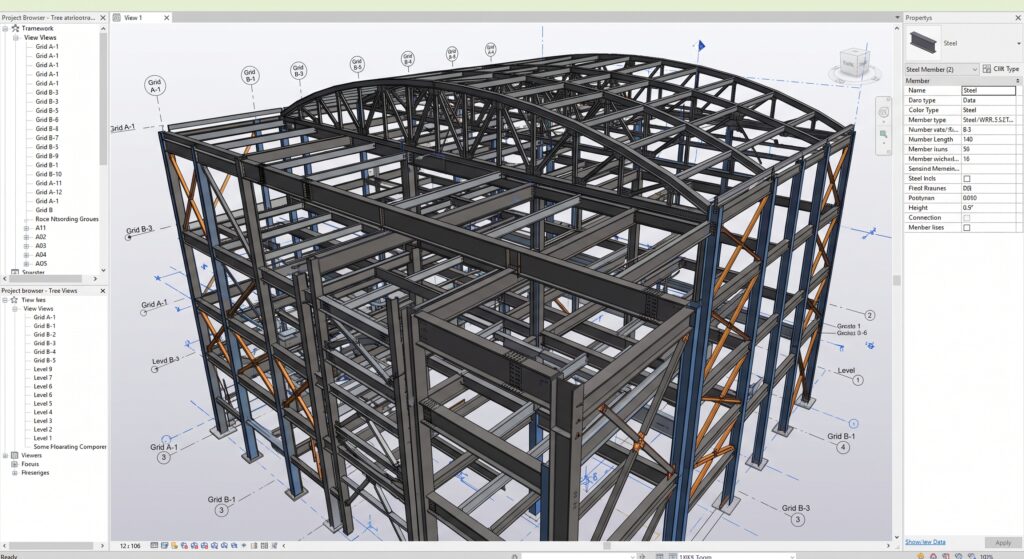Image resolution: width=1024 pixels, height=559 pixels.
Task: Click the lock 3D view icon
Action: click(224, 545)
